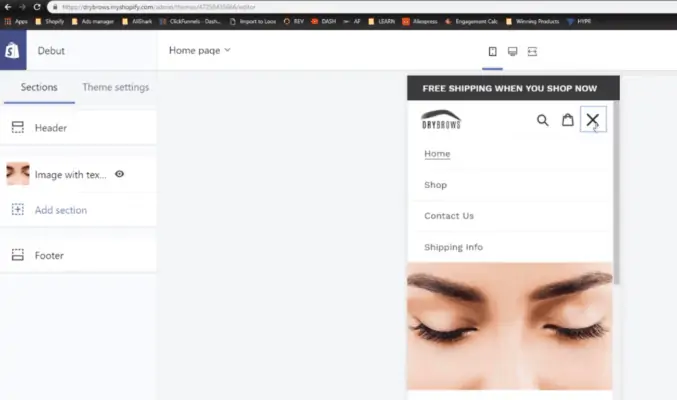The height and width of the screenshot is (400, 677).
Task: Click the preview pane scrollbar
Action: click(616, 192)
